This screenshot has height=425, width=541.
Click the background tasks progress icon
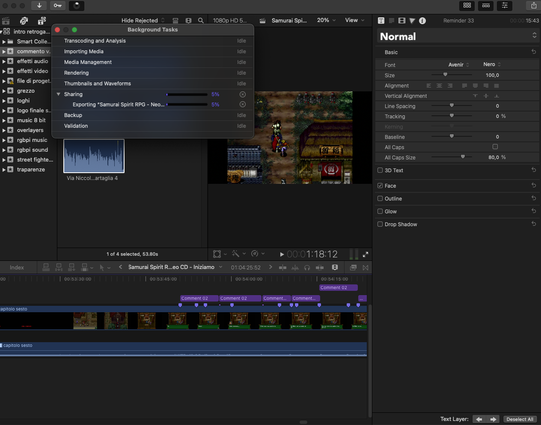point(77,6)
